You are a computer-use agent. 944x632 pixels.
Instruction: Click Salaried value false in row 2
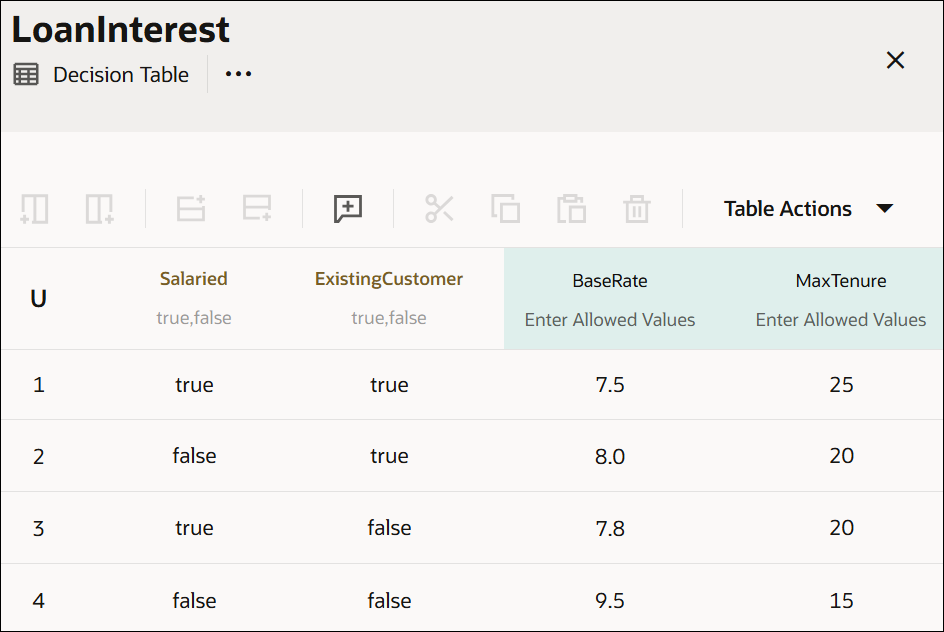point(194,456)
